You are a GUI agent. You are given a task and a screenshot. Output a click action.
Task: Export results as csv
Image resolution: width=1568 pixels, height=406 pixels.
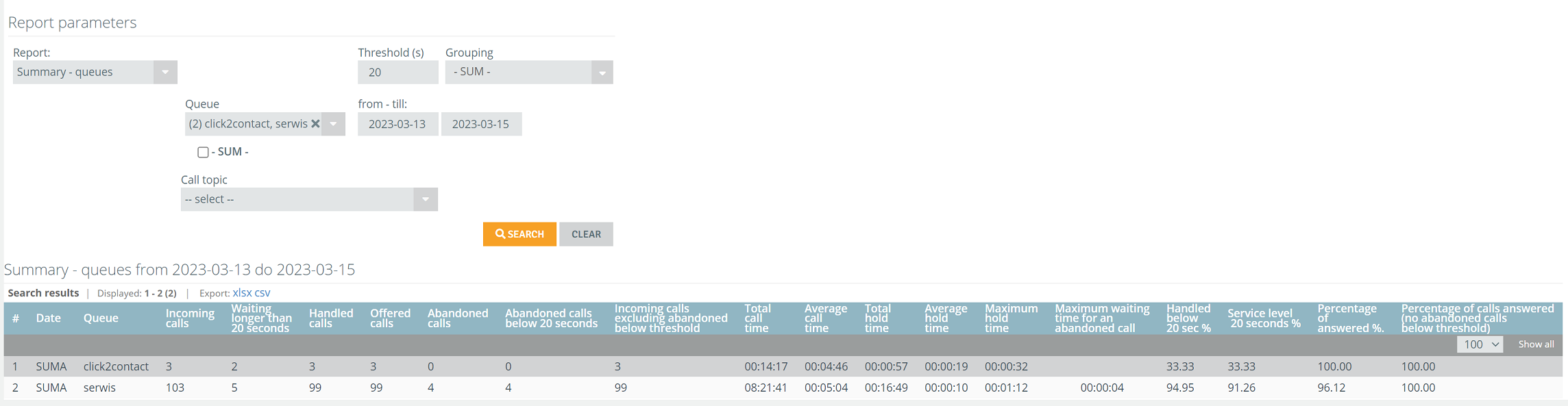click(262, 292)
